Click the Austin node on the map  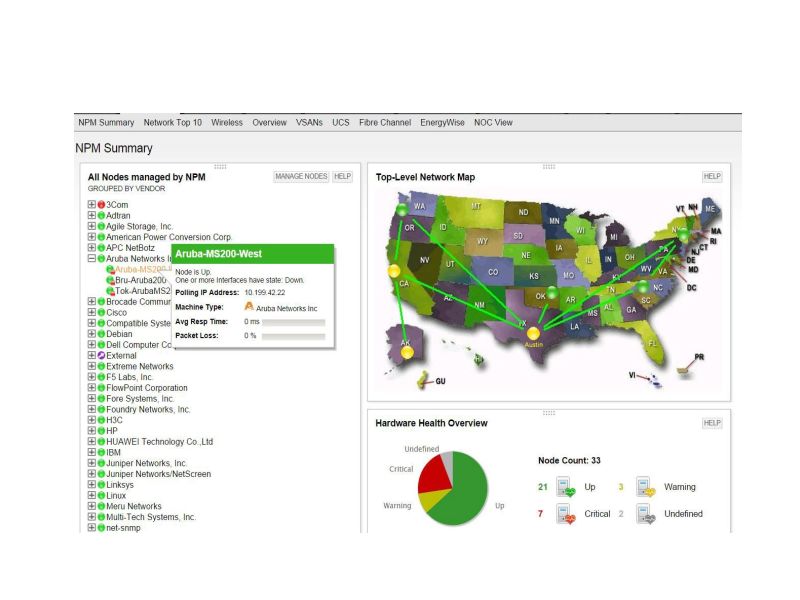(x=533, y=334)
